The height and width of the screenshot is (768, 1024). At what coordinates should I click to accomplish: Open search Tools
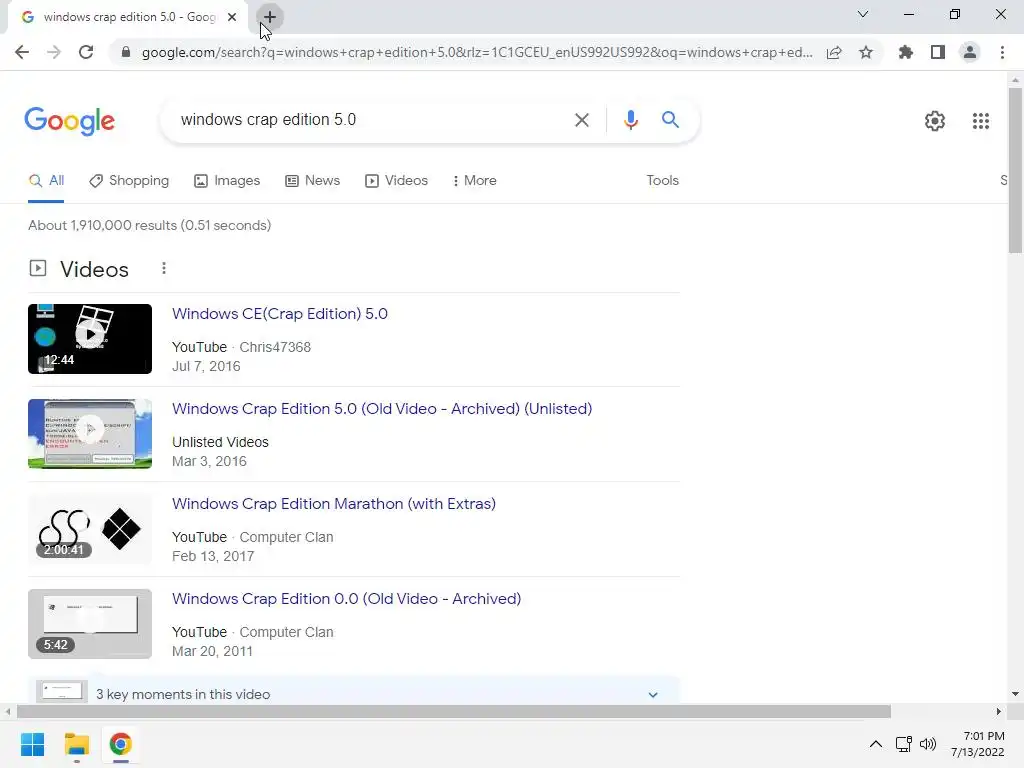pyautogui.click(x=662, y=181)
